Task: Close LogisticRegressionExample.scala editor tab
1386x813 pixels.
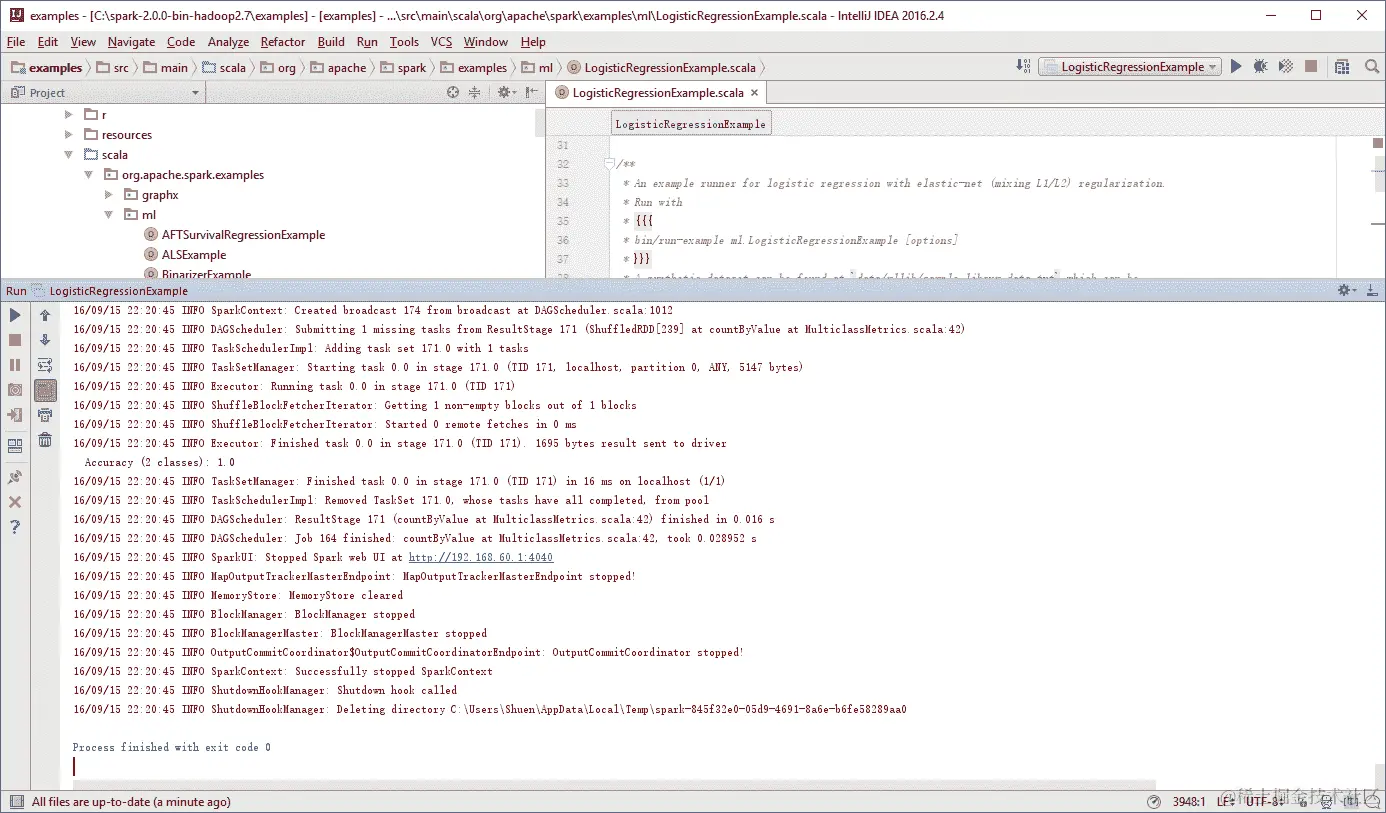Action: [755, 92]
